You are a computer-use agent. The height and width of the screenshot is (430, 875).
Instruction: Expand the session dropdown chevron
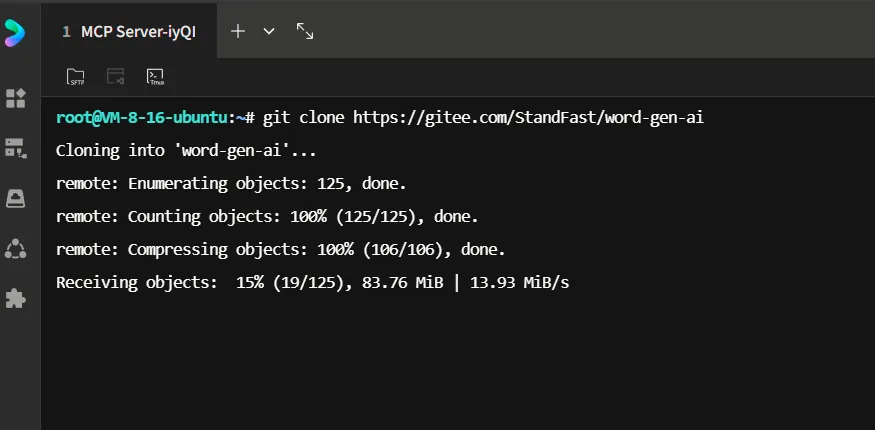tap(269, 31)
